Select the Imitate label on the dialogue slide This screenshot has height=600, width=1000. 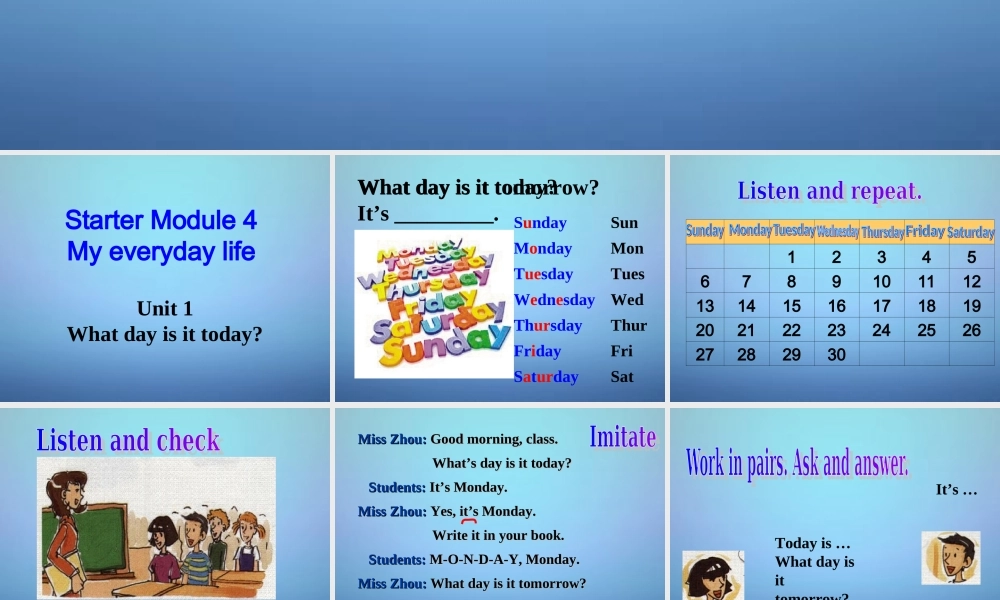click(x=623, y=437)
